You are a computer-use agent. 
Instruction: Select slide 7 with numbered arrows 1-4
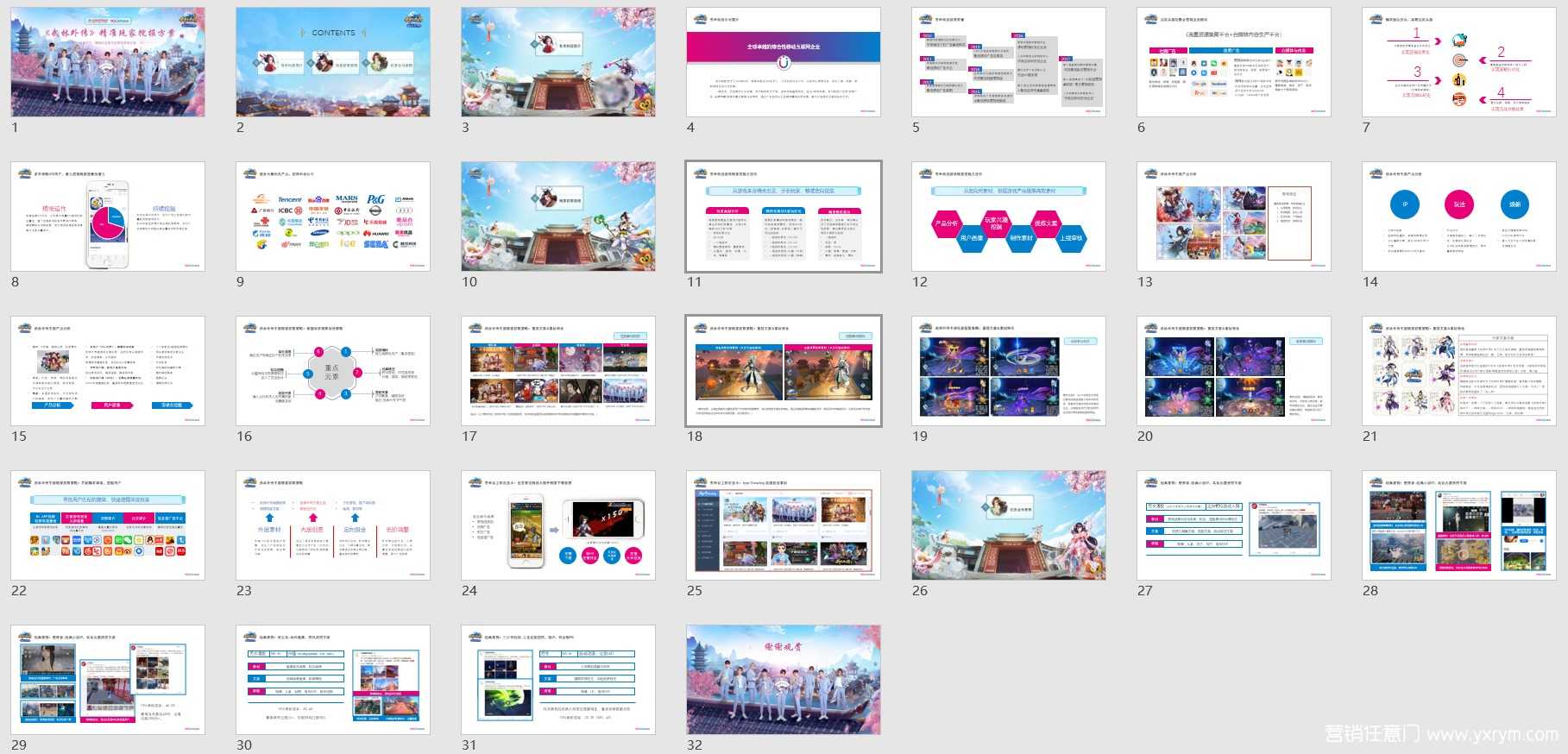tap(1459, 62)
